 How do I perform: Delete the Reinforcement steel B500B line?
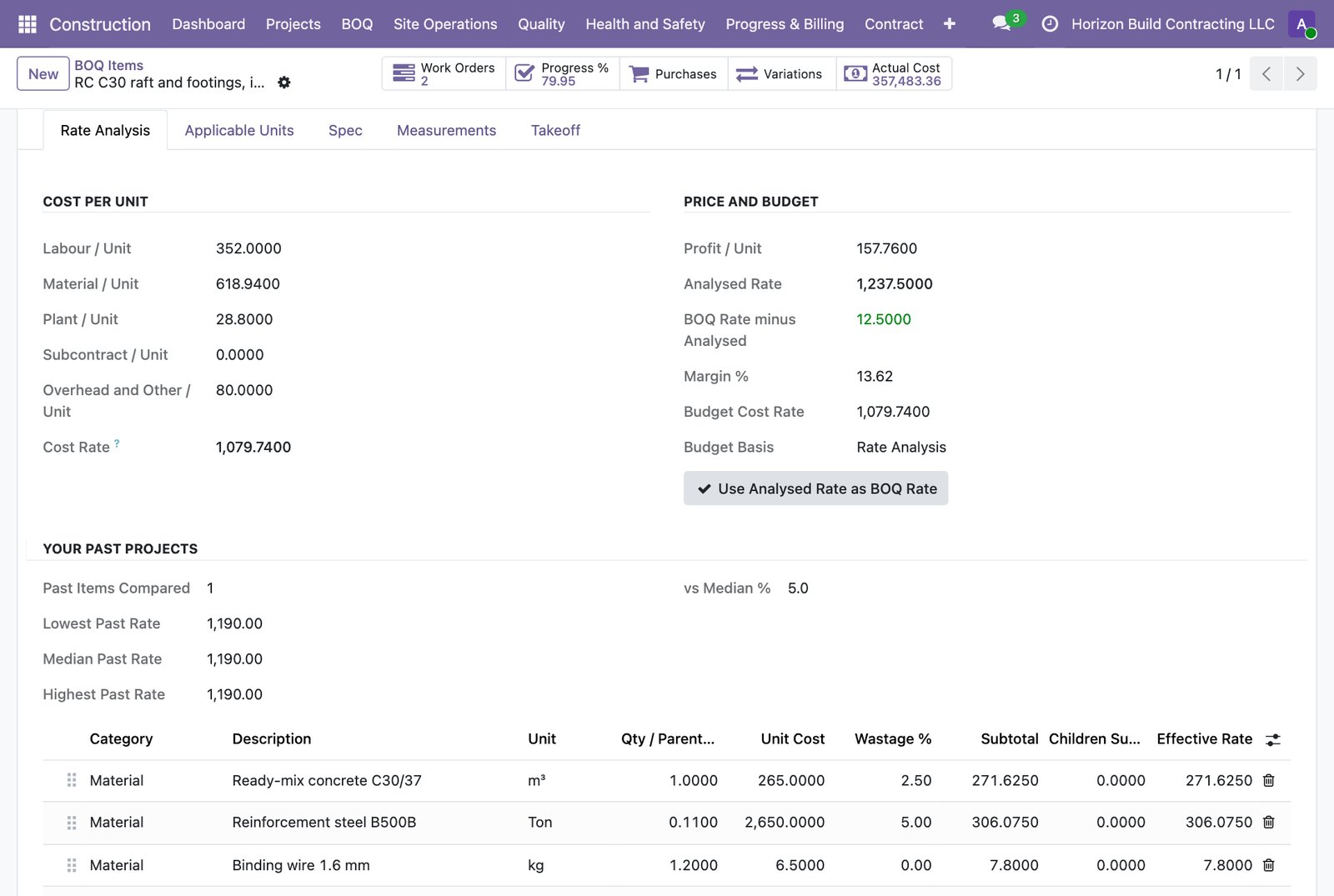[x=1269, y=822]
